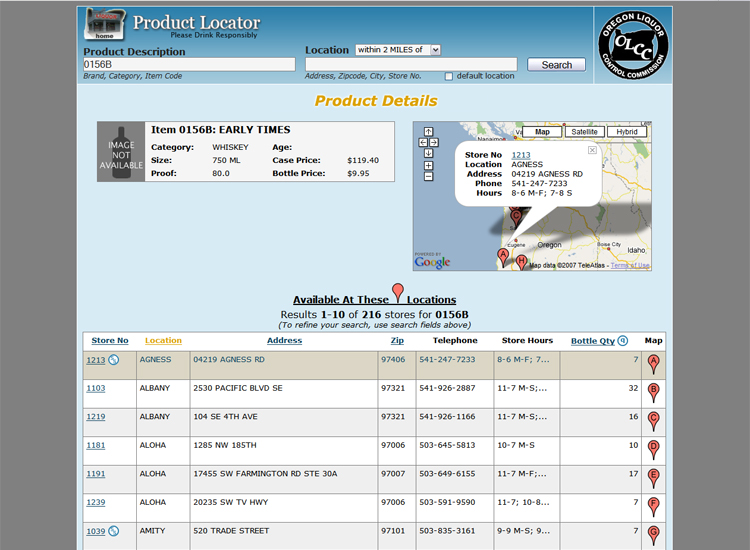
Task: Show AGNESS store on map via marker A
Action: pos(653,364)
